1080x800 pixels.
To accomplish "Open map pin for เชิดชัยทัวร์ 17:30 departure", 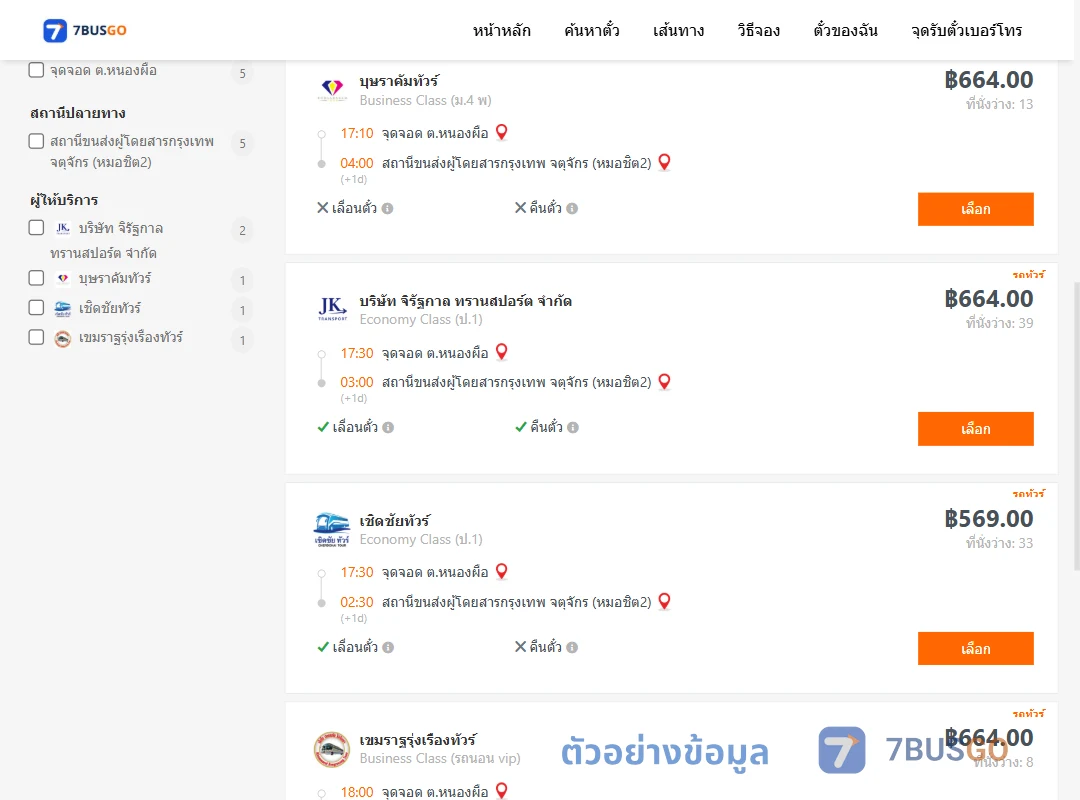I will coord(502,571).
